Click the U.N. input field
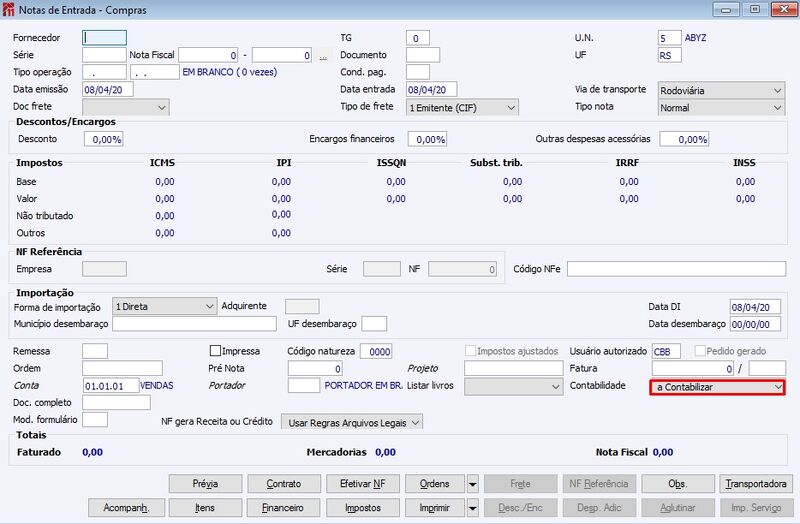Screen dimensions: 800x524 pyautogui.click(x=669, y=38)
